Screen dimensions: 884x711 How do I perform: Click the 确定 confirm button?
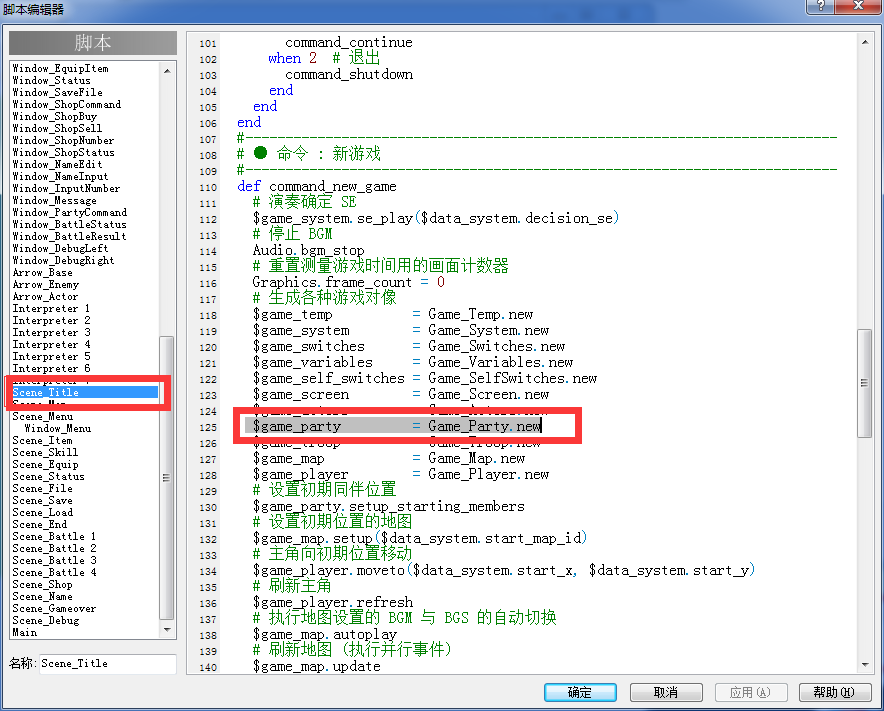580,692
